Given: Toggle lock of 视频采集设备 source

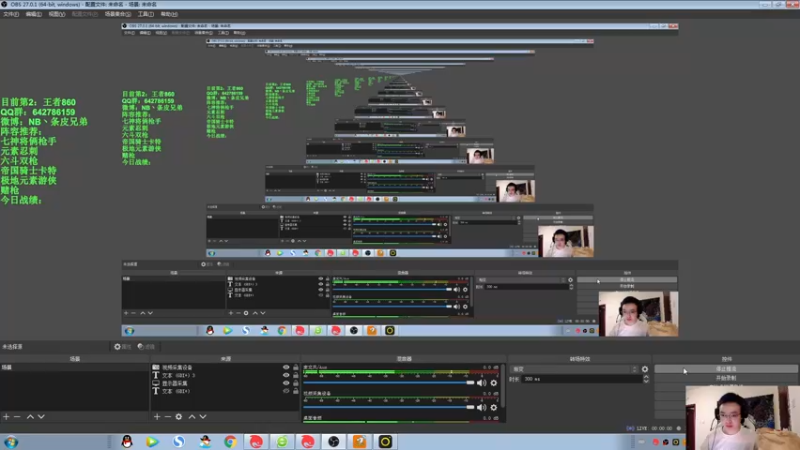Looking at the screenshot, I should point(295,367).
